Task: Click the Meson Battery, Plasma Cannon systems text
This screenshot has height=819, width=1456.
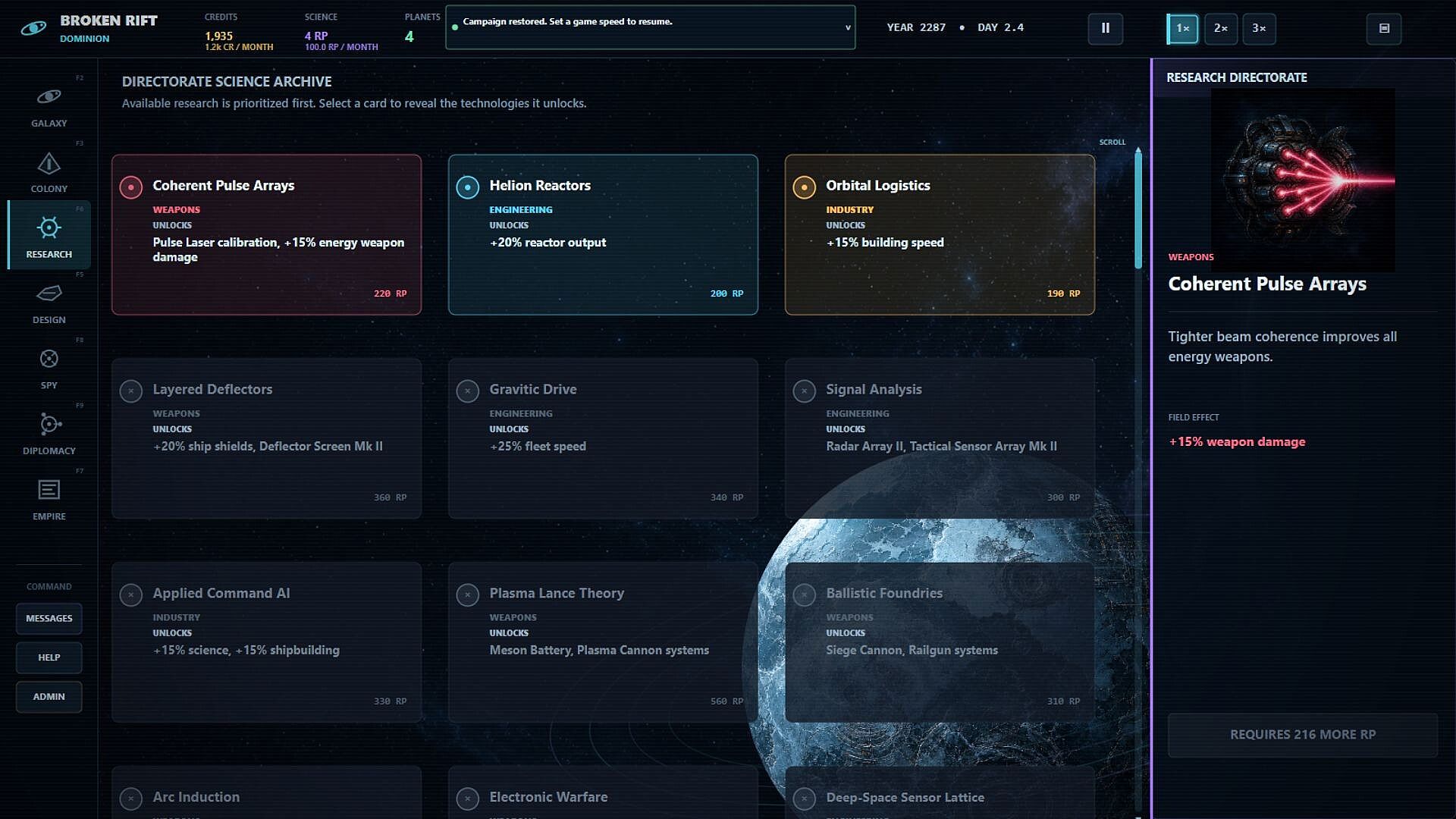Action: (x=599, y=650)
